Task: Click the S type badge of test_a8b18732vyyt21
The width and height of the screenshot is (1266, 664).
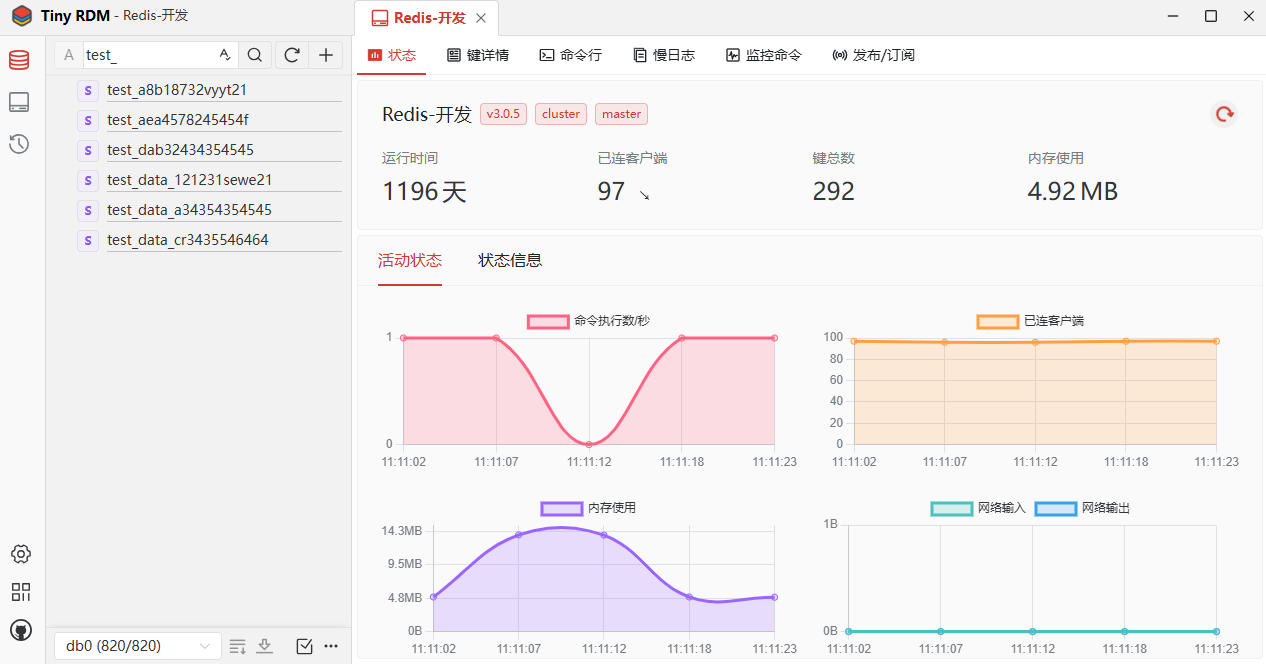Action: coord(88,90)
